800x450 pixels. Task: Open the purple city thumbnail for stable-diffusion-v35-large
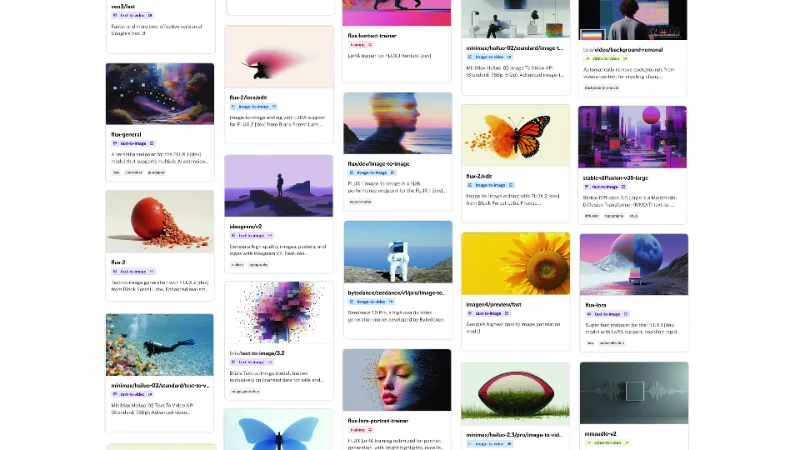click(x=633, y=137)
